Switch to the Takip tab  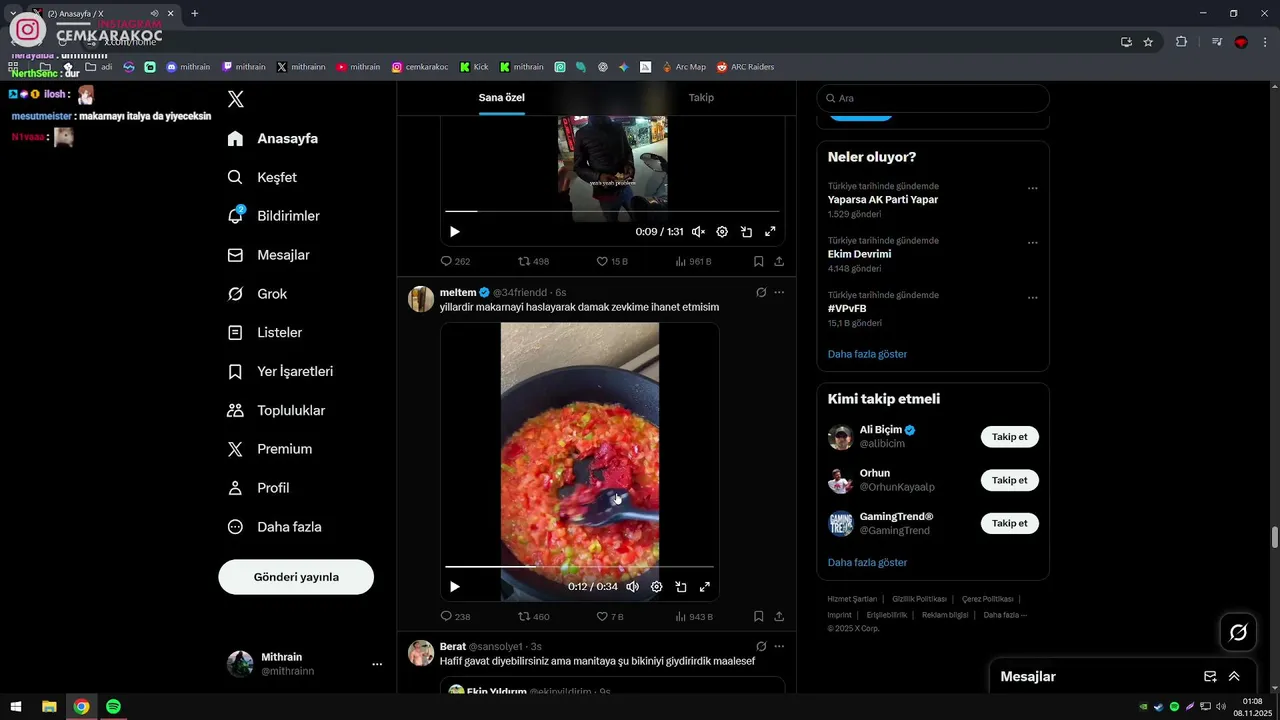tap(701, 97)
